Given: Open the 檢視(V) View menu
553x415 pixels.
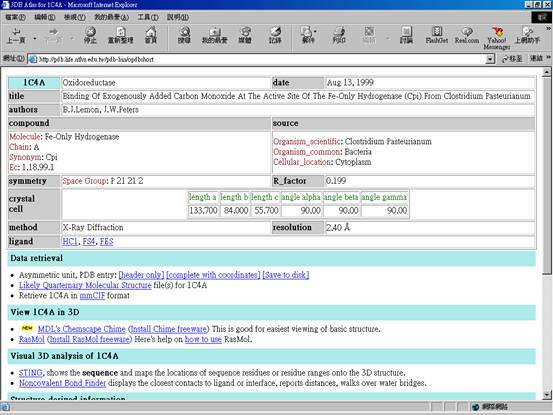Looking at the screenshot, I should tap(74, 17).
